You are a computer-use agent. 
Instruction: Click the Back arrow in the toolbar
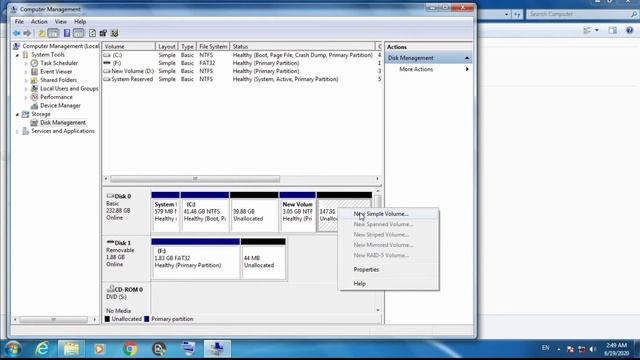(16, 33)
